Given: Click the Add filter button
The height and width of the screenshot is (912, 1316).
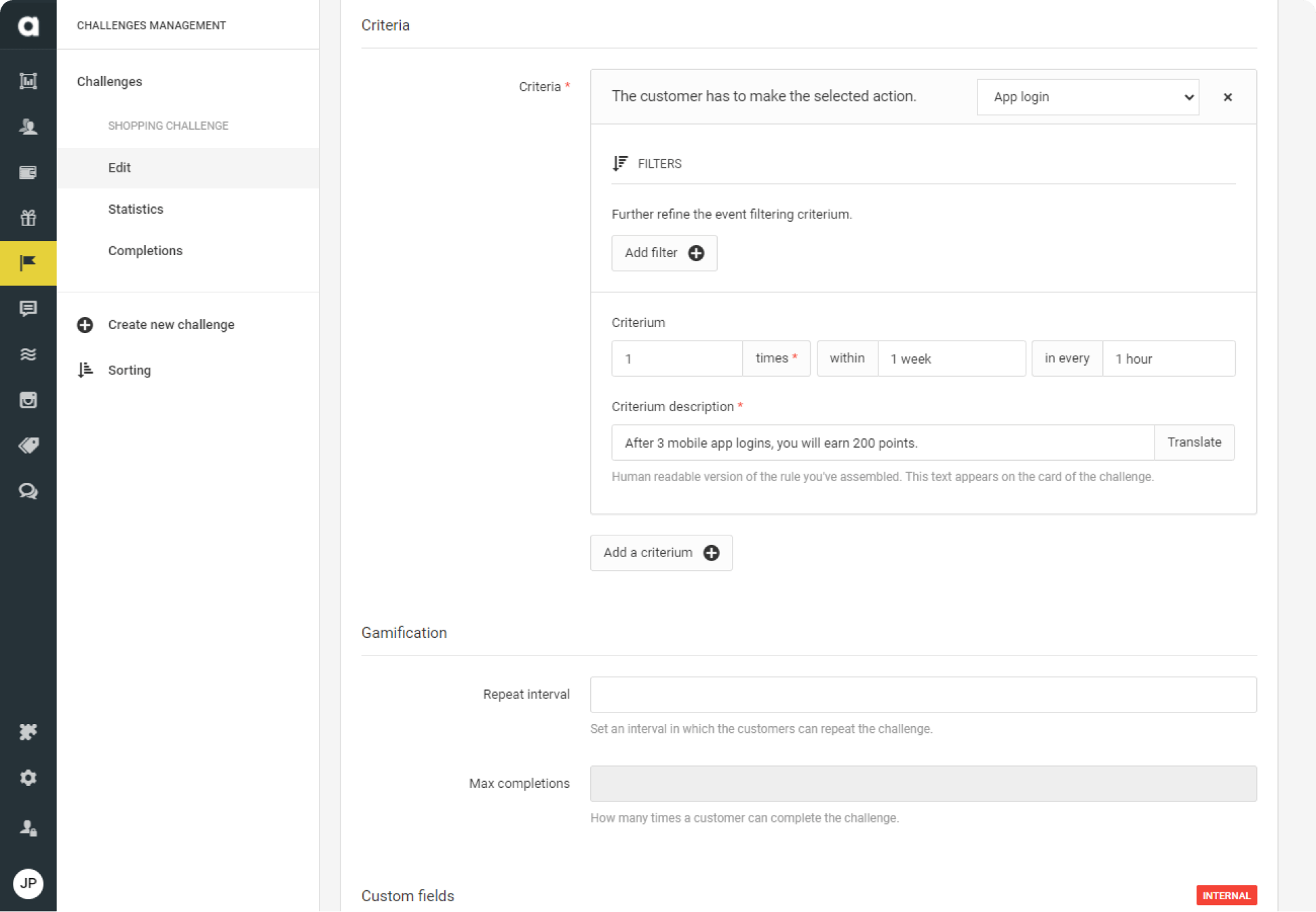Looking at the screenshot, I should (x=663, y=252).
